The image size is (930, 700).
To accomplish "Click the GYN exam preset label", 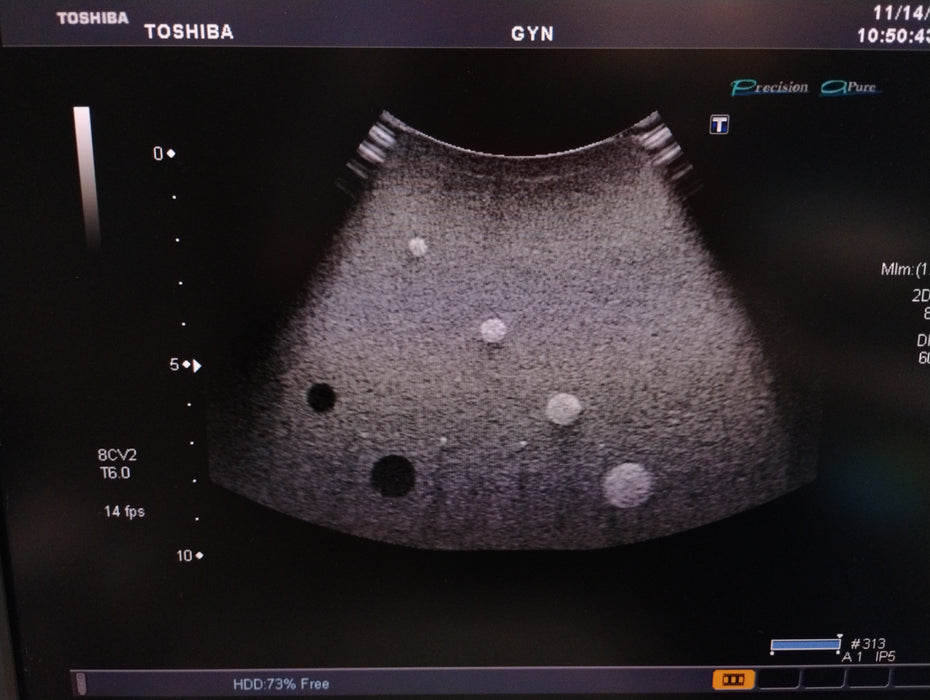I will pos(532,33).
